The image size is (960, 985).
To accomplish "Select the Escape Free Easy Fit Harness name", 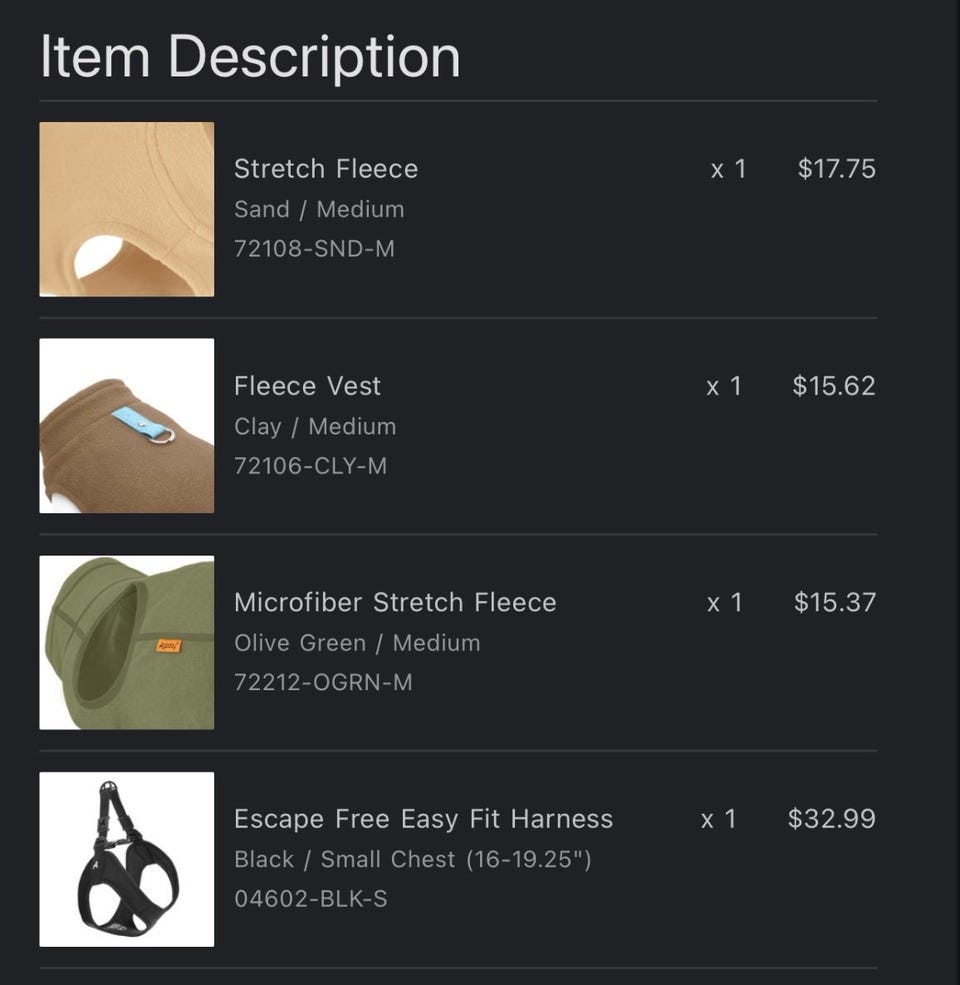I will pos(423,819).
